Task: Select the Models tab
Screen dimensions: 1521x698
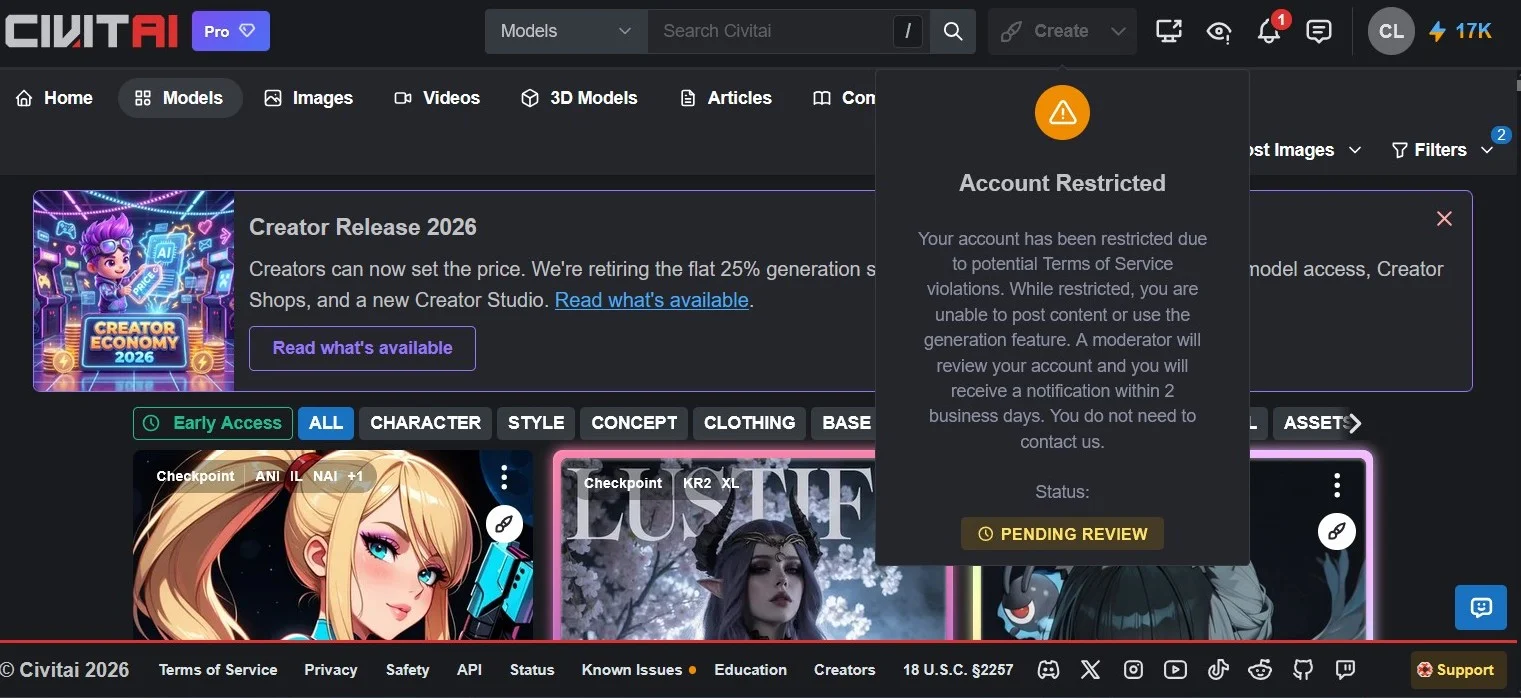Action: pyautogui.click(x=180, y=98)
